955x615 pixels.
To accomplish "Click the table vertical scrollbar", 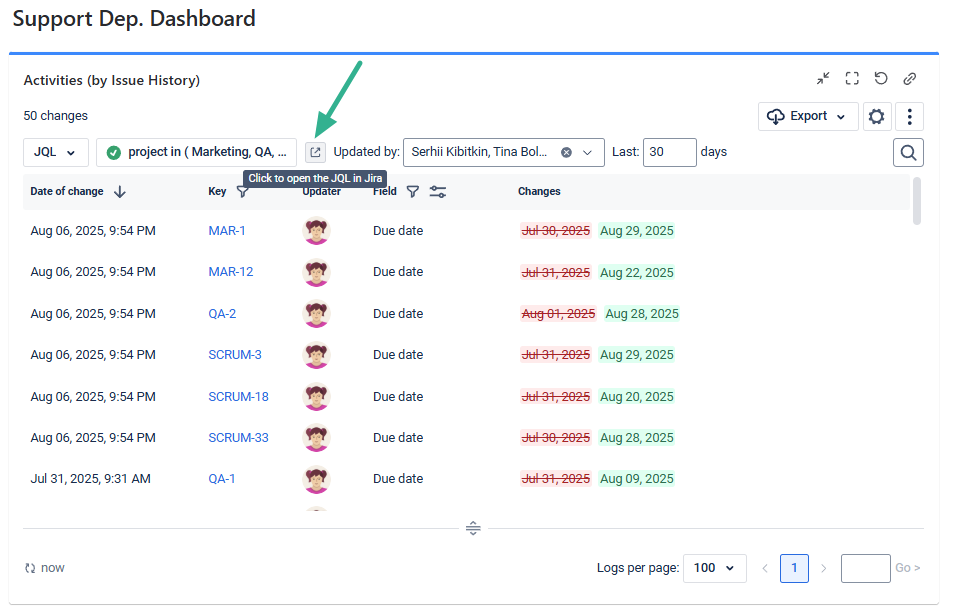I will [x=917, y=201].
